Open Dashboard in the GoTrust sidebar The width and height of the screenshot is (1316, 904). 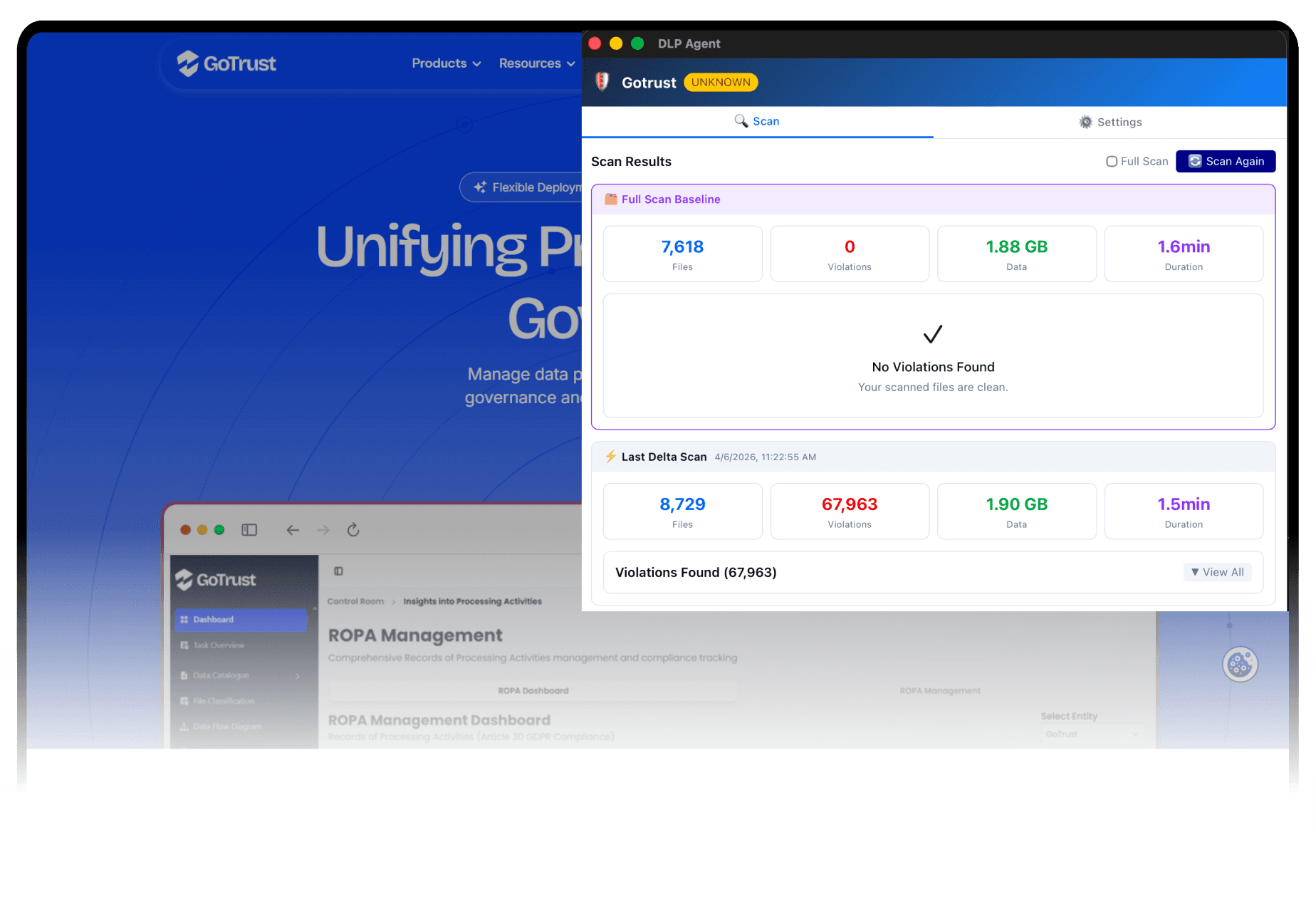[x=241, y=619]
